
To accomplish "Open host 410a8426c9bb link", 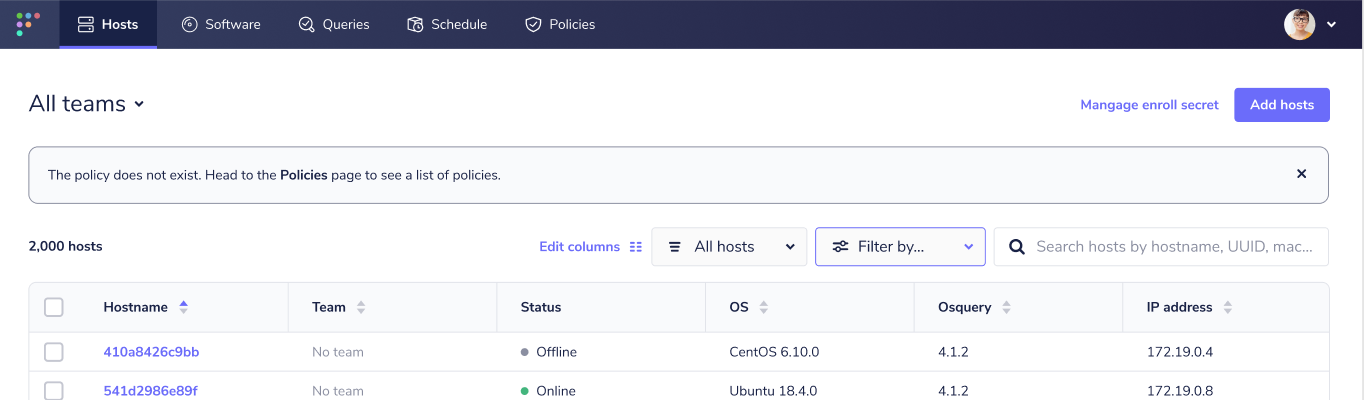I will point(151,352).
